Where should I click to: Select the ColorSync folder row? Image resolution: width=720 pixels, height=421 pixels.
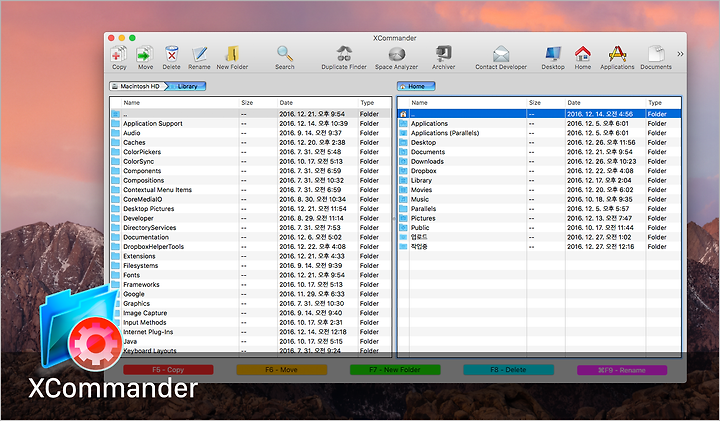tap(251, 162)
